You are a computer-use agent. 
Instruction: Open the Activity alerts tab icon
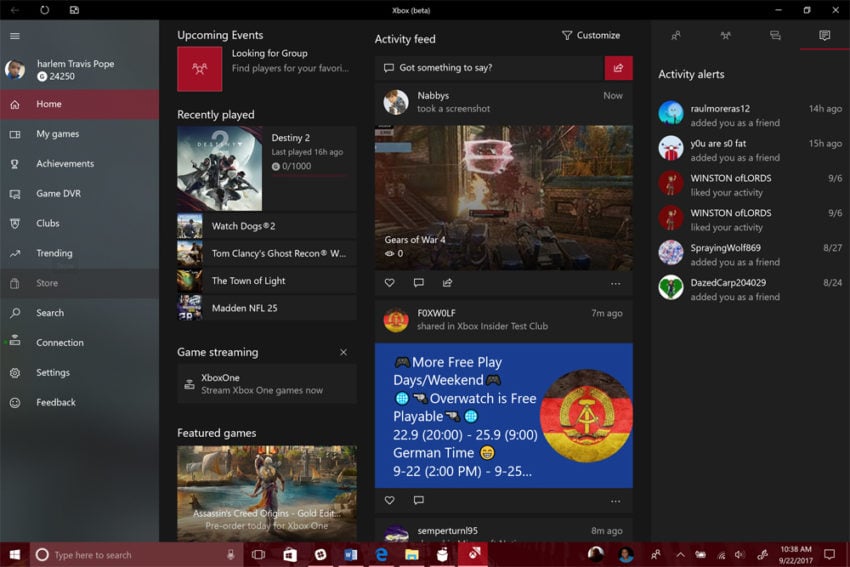click(825, 35)
